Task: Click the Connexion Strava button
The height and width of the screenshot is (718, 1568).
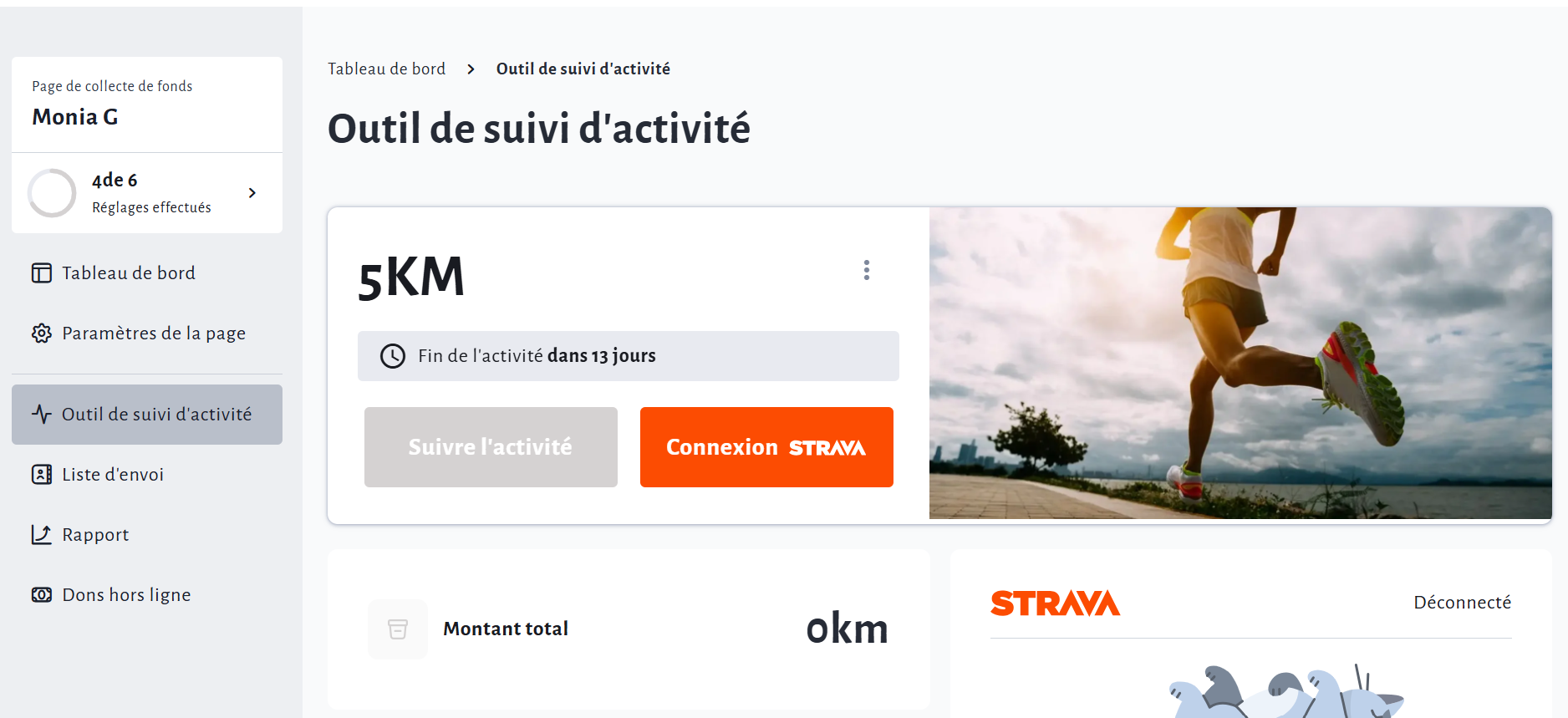Action: pyautogui.click(x=766, y=447)
